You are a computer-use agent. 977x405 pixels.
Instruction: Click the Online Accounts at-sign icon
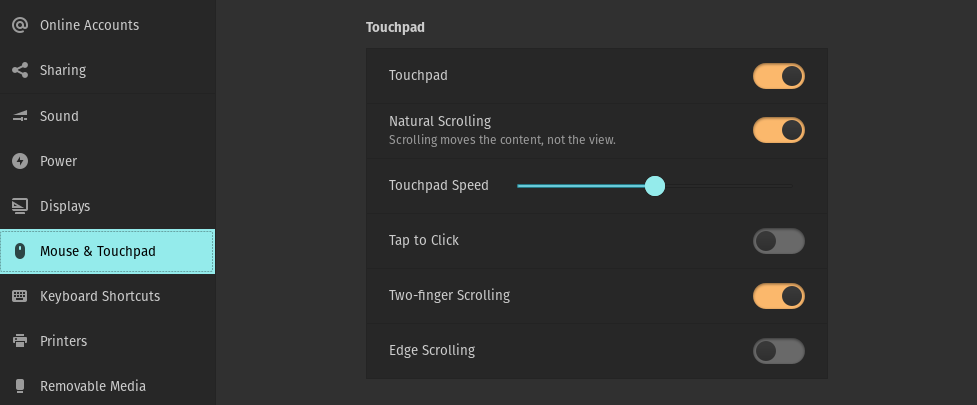click(x=20, y=25)
